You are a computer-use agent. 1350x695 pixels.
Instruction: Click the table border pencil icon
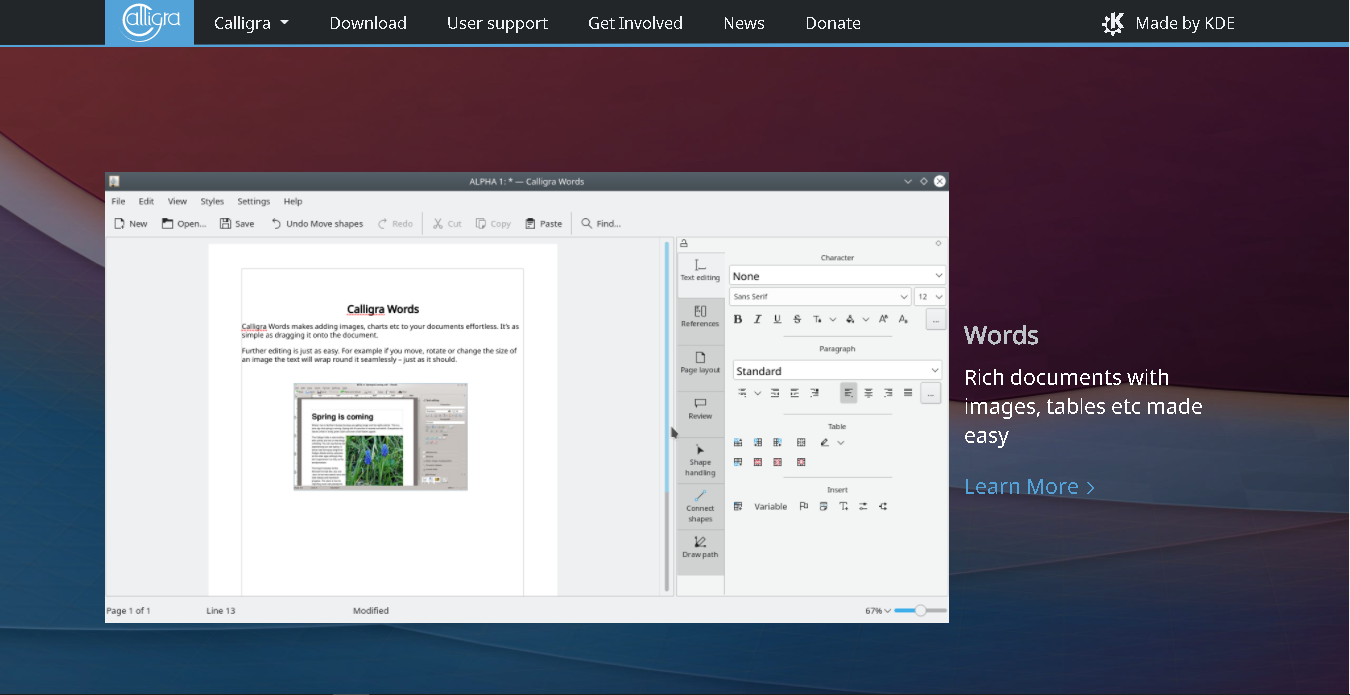825,442
